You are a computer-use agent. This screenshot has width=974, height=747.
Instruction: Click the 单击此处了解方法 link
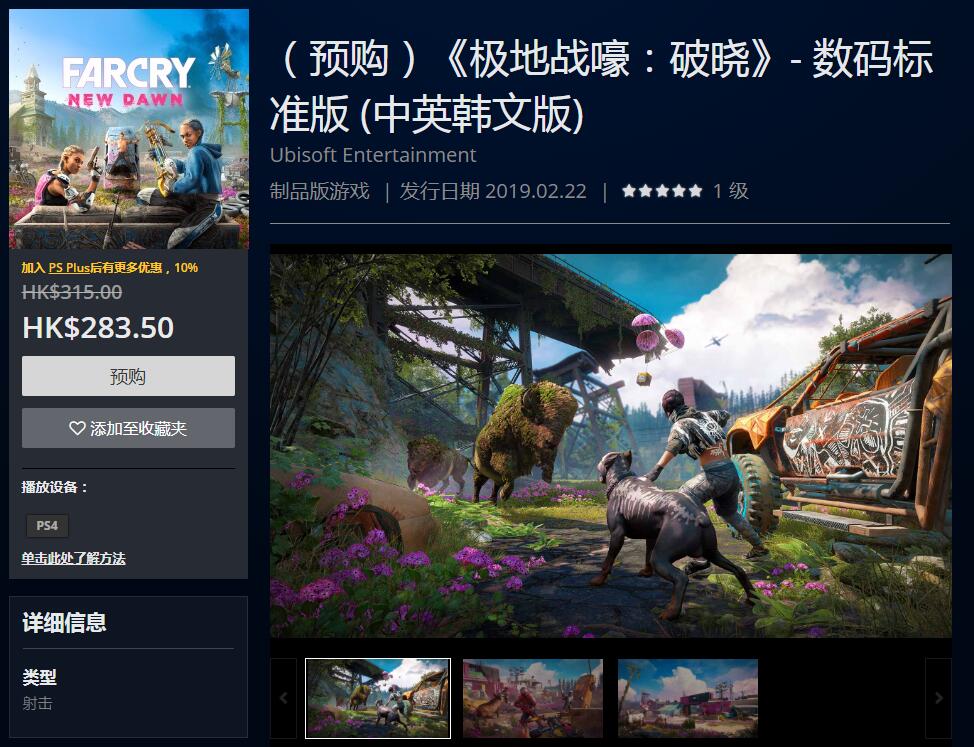pos(73,558)
